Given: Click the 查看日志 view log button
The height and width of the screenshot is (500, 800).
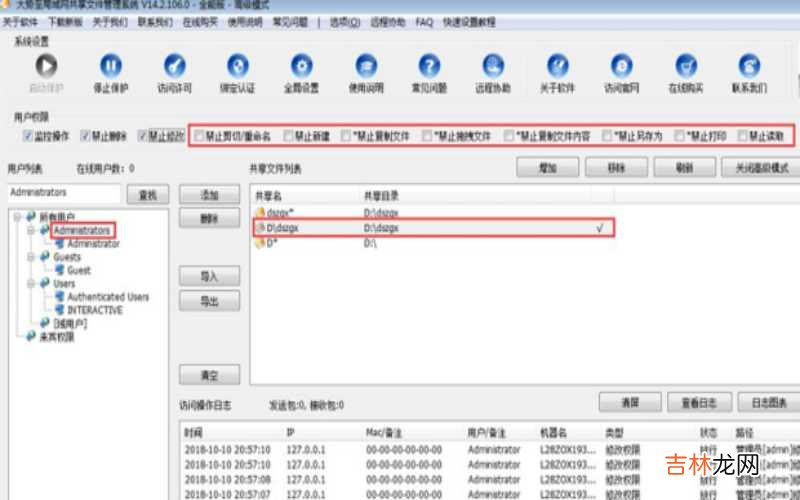Looking at the screenshot, I should coord(699,402).
